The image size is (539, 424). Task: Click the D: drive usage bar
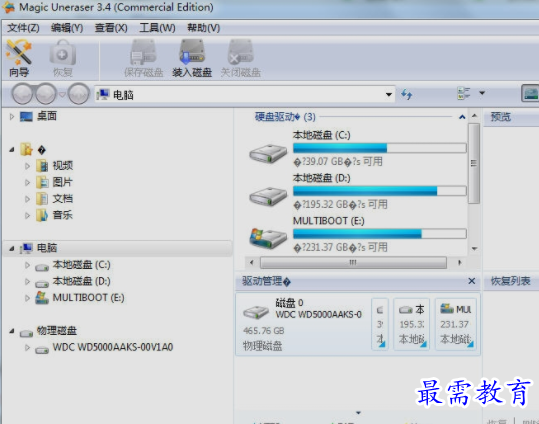[x=380, y=191]
